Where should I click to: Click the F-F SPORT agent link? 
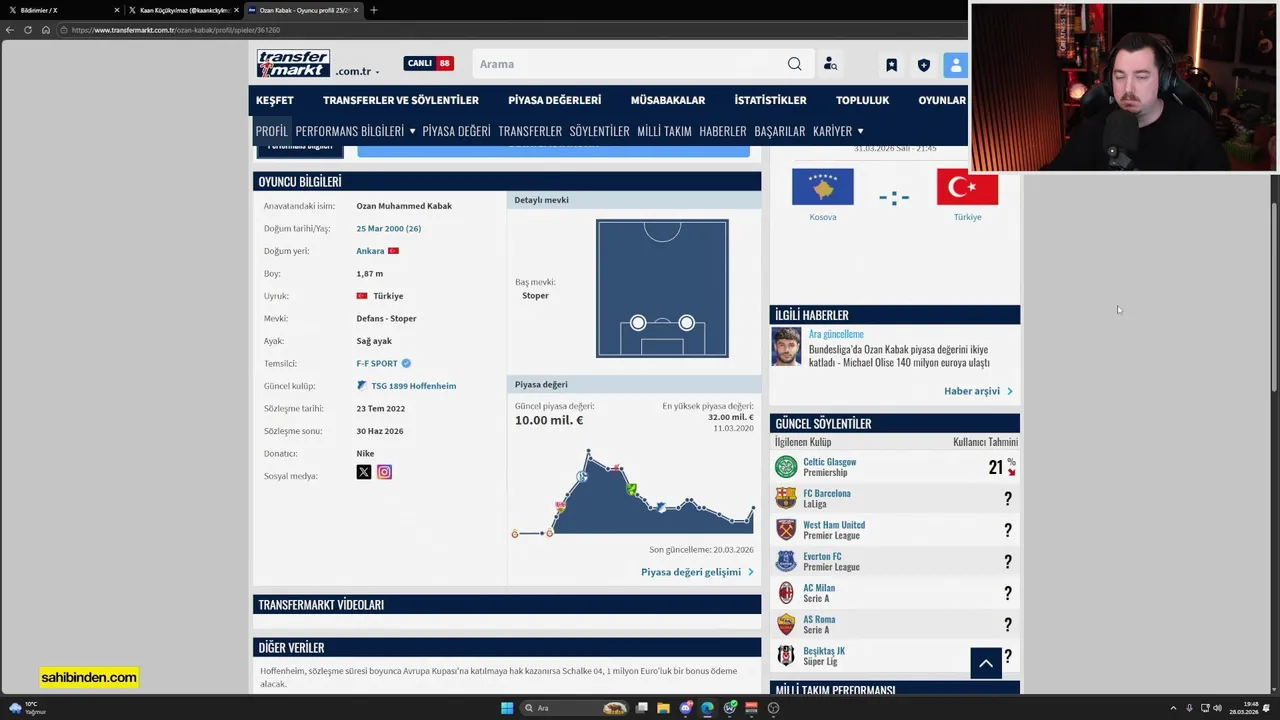click(377, 363)
